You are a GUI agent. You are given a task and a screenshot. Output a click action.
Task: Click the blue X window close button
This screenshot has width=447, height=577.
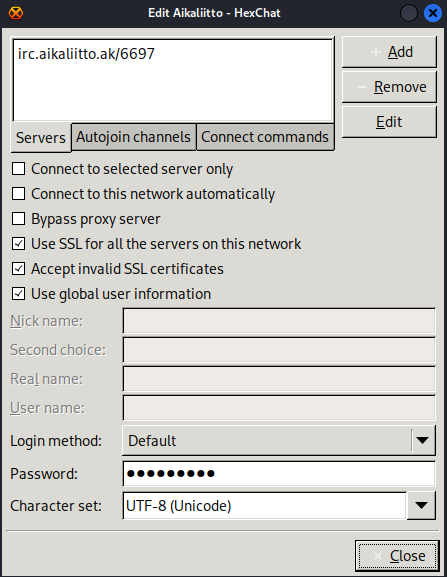click(x=433, y=13)
